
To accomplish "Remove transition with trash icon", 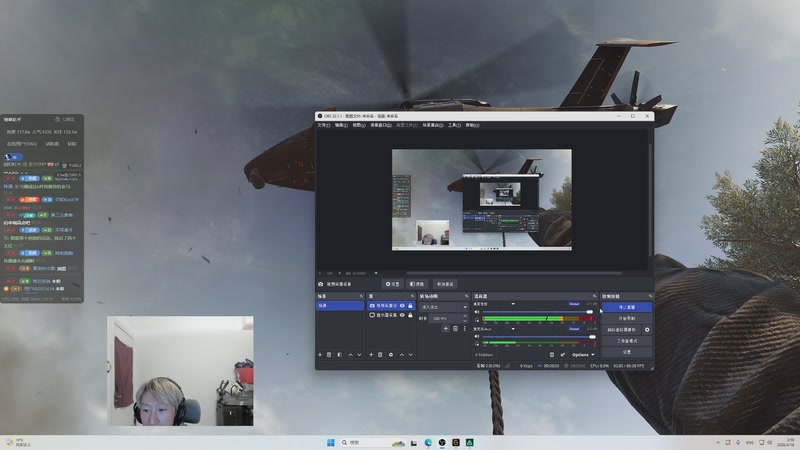I will click(456, 329).
